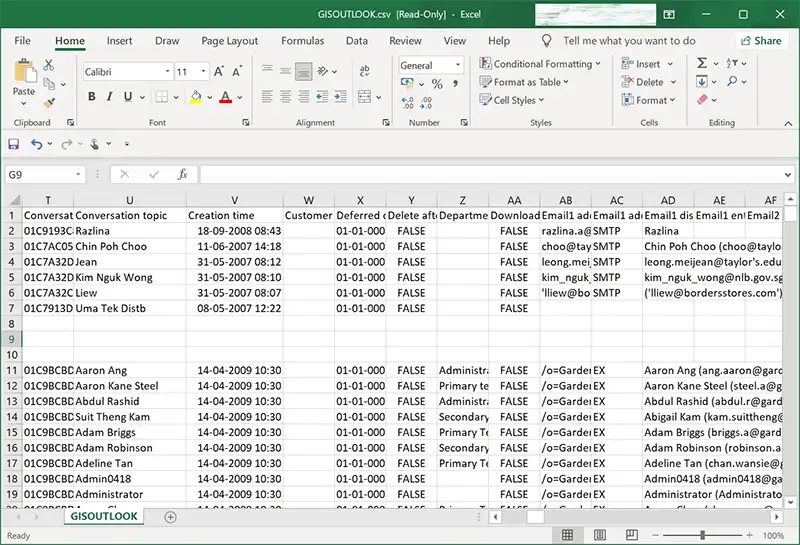Increase font size with larger A

pos(219,71)
